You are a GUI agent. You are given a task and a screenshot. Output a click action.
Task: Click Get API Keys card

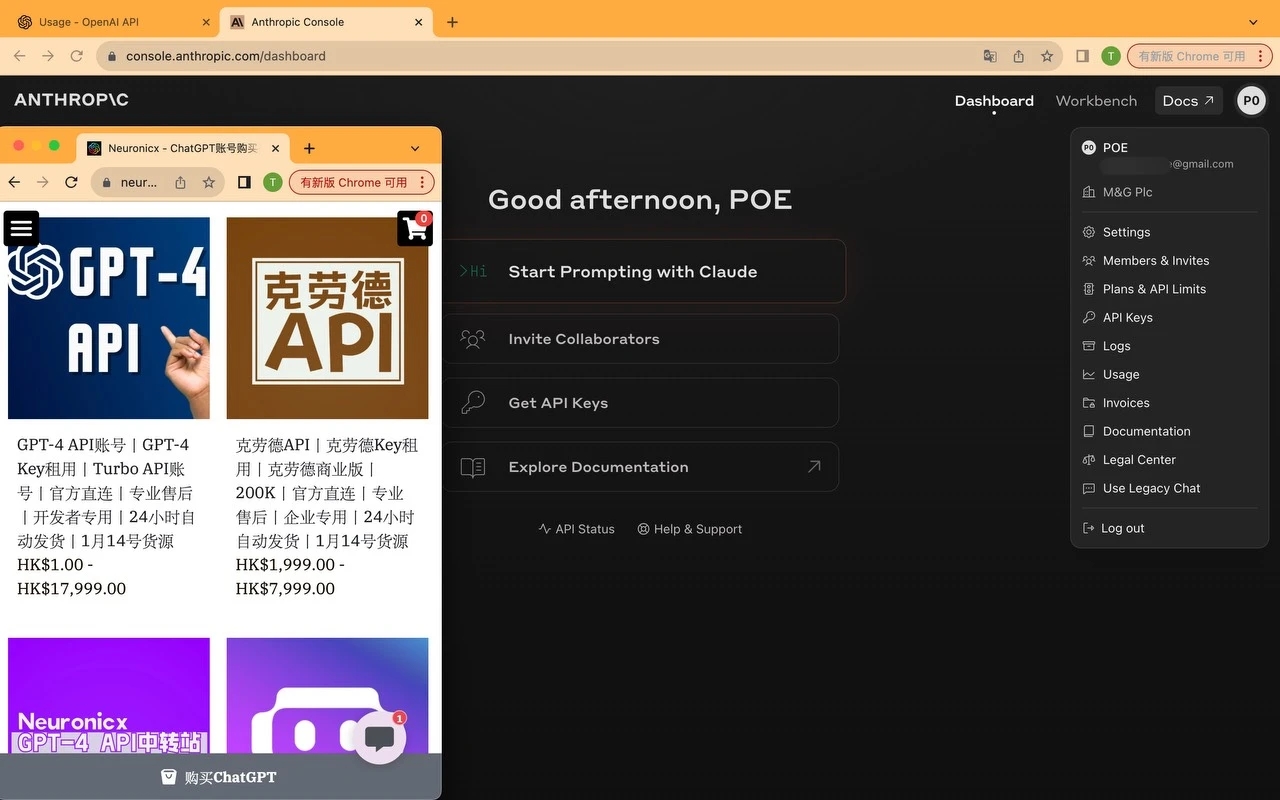pos(639,403)
